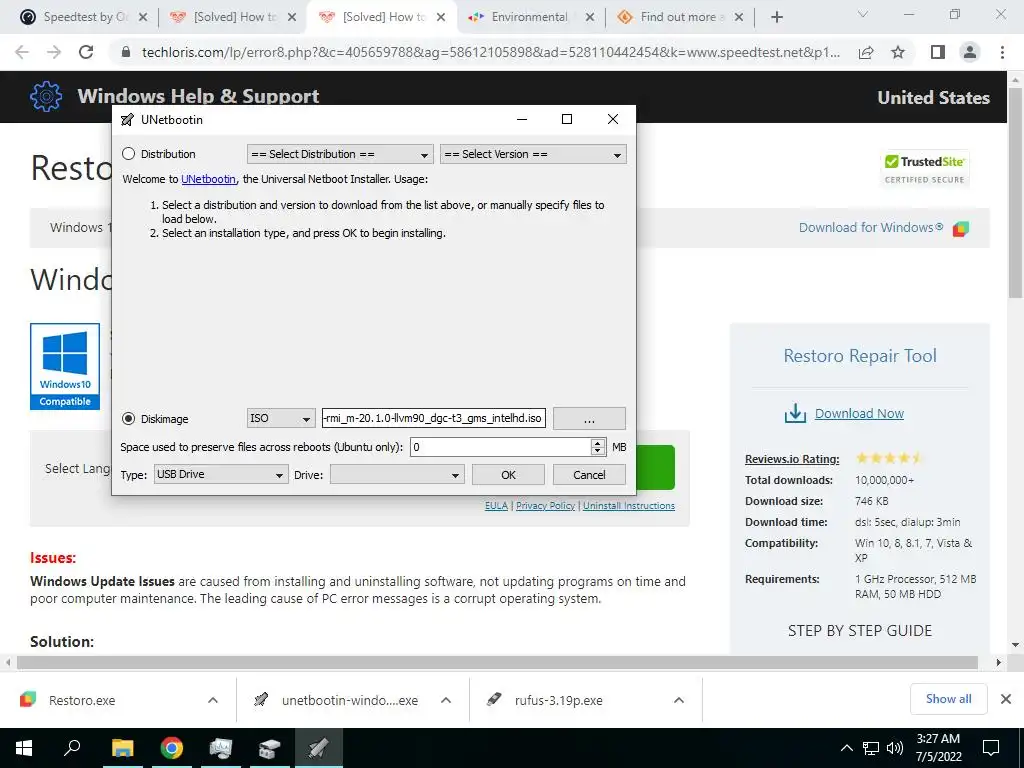Click the Download Now link
Screen dimensions: 1024x768
(x=859, y=413)
